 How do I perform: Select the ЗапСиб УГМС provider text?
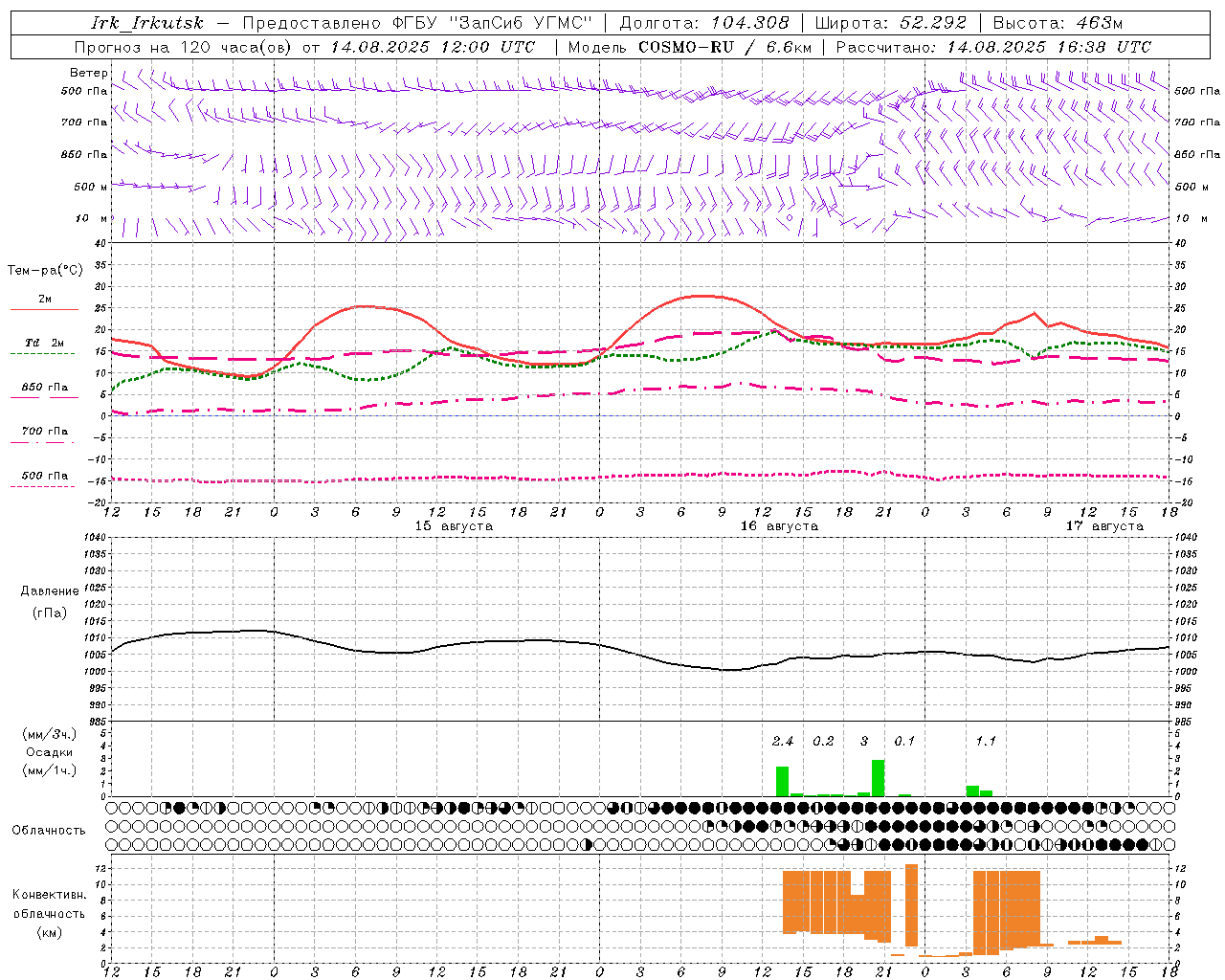tap(522, 23)
